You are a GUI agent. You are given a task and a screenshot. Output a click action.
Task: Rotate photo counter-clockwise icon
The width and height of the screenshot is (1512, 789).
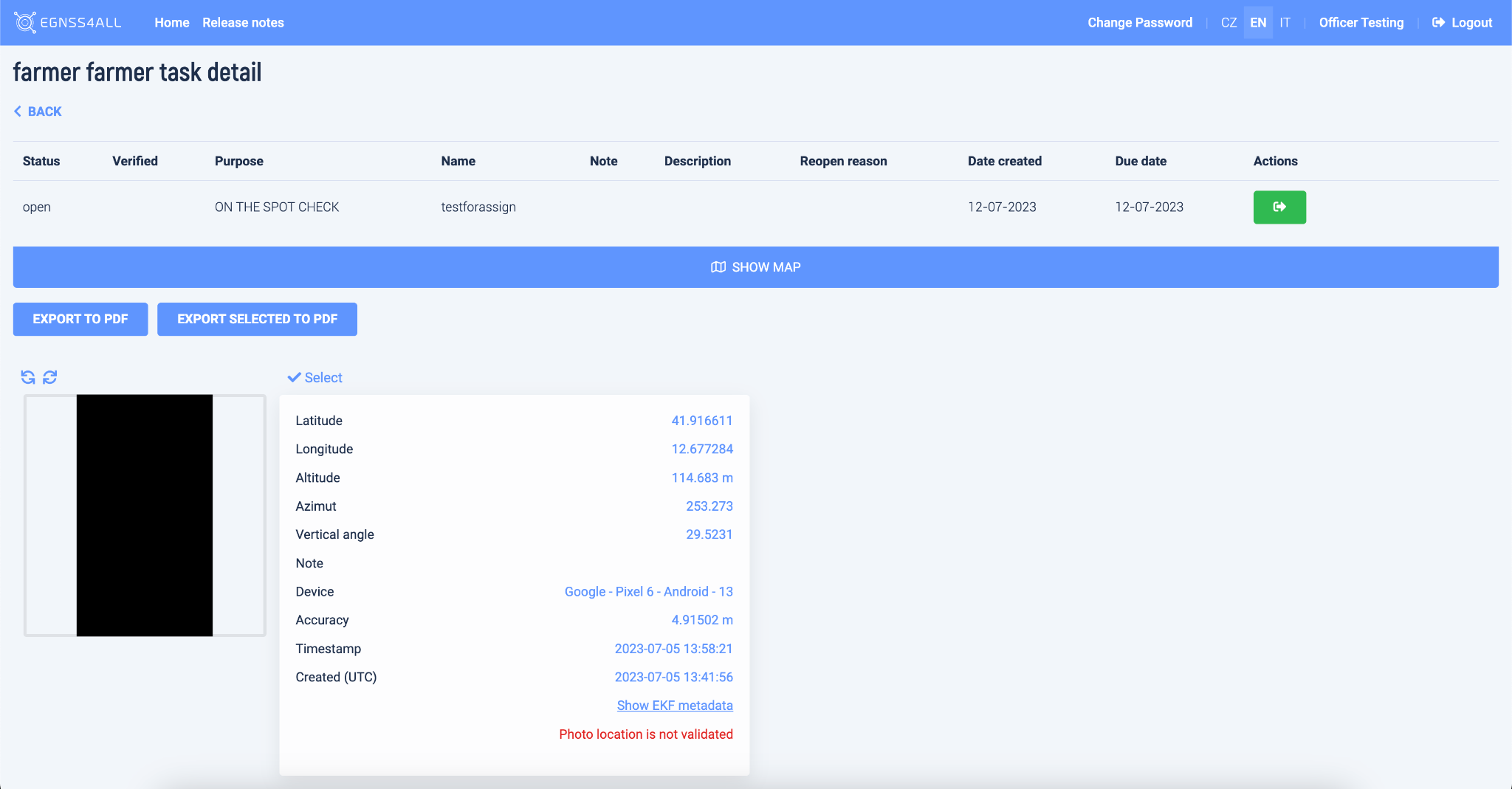point(28,377)
